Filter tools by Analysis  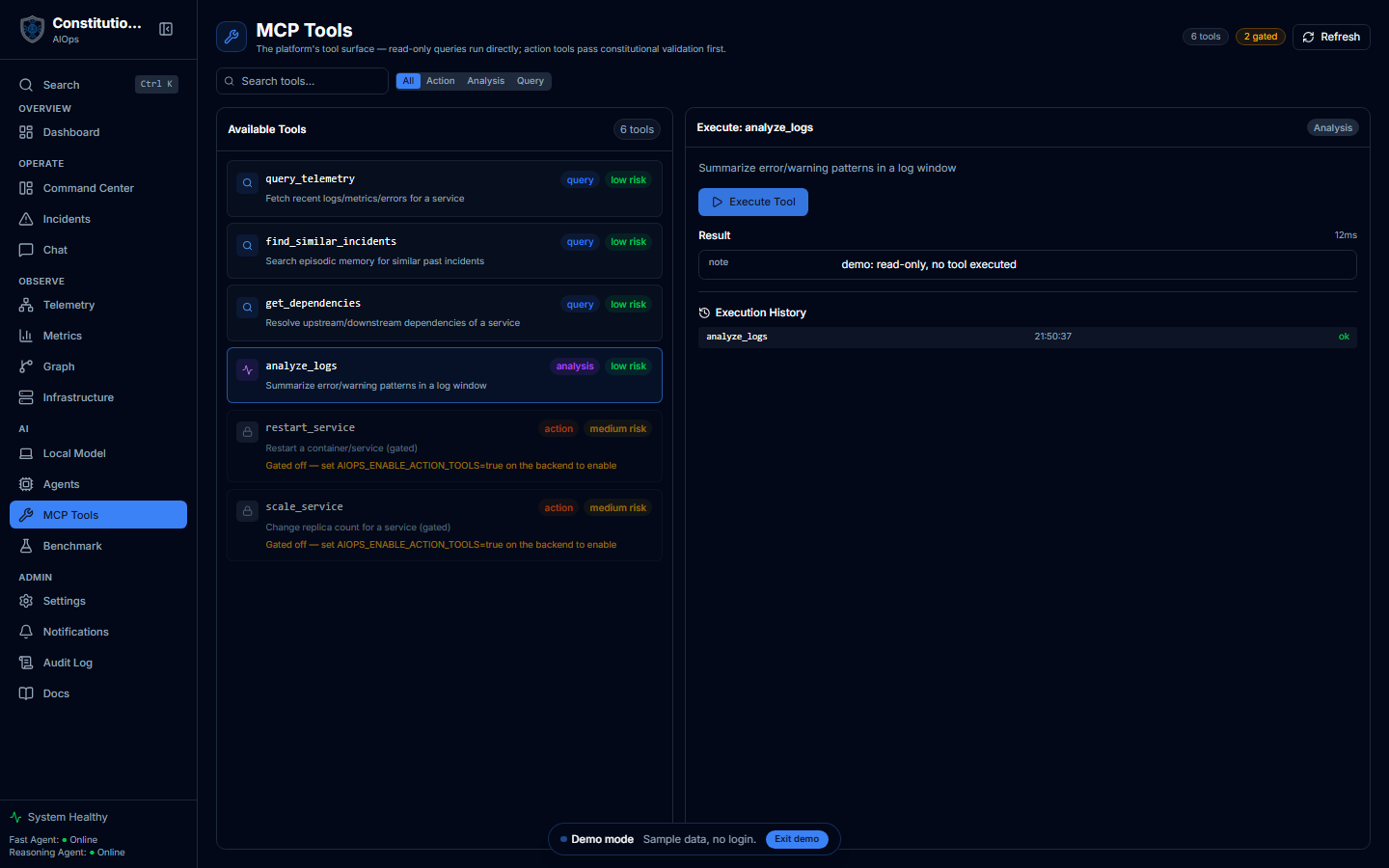click(x=485, y=81)
